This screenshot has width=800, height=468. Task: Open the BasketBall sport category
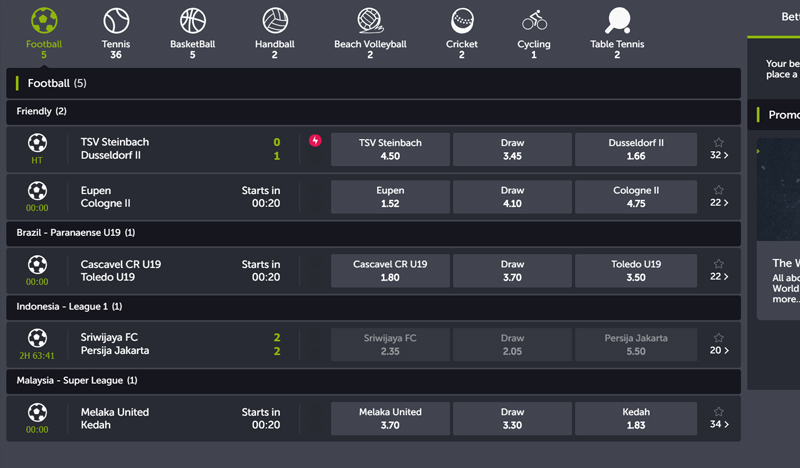193,21
